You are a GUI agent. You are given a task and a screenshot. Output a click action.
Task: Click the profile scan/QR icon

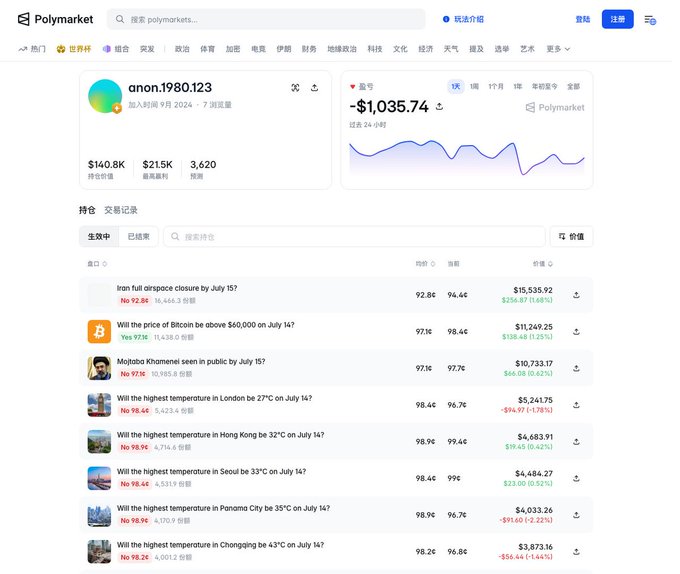pyautogui.click(x=295, y=88)
